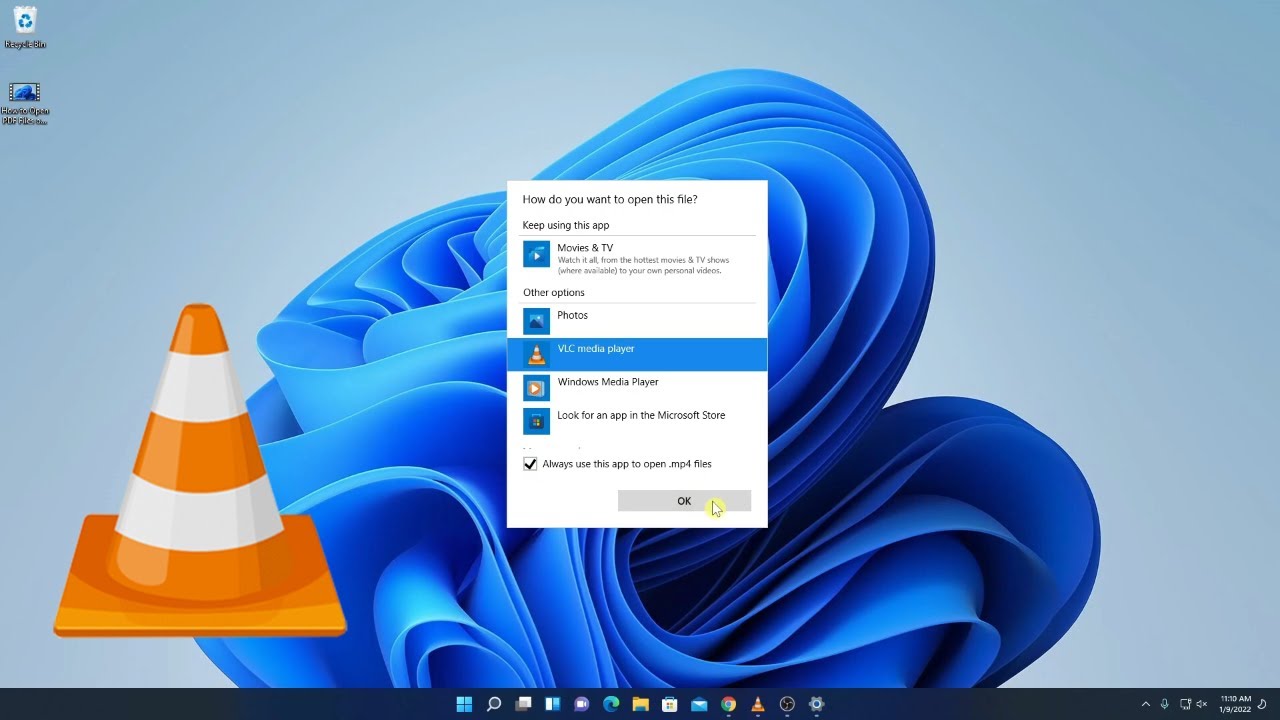Select the video file desktop icon

25,104
